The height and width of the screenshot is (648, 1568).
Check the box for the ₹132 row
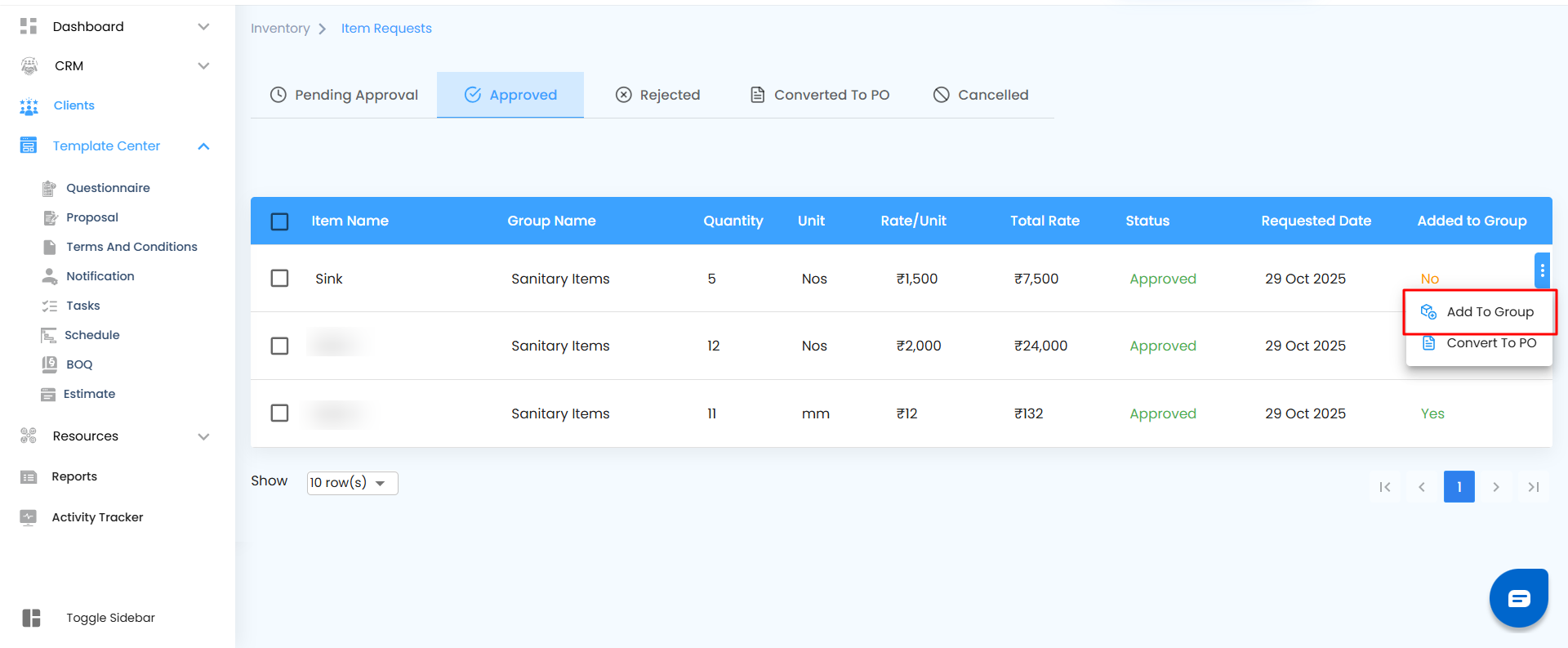pyautogui.click(x=279, y=413)
